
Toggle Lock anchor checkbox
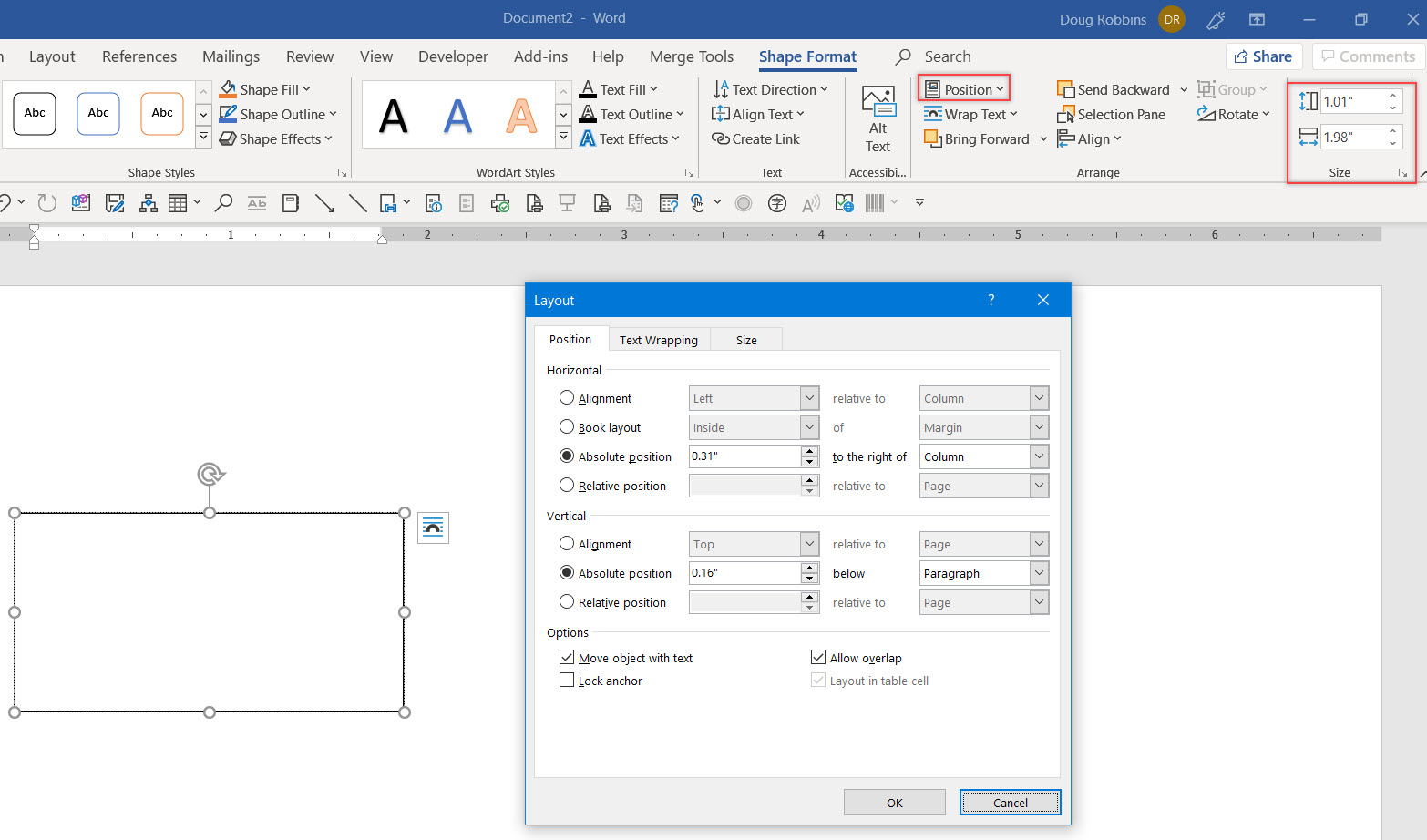[x=567, y=680]
